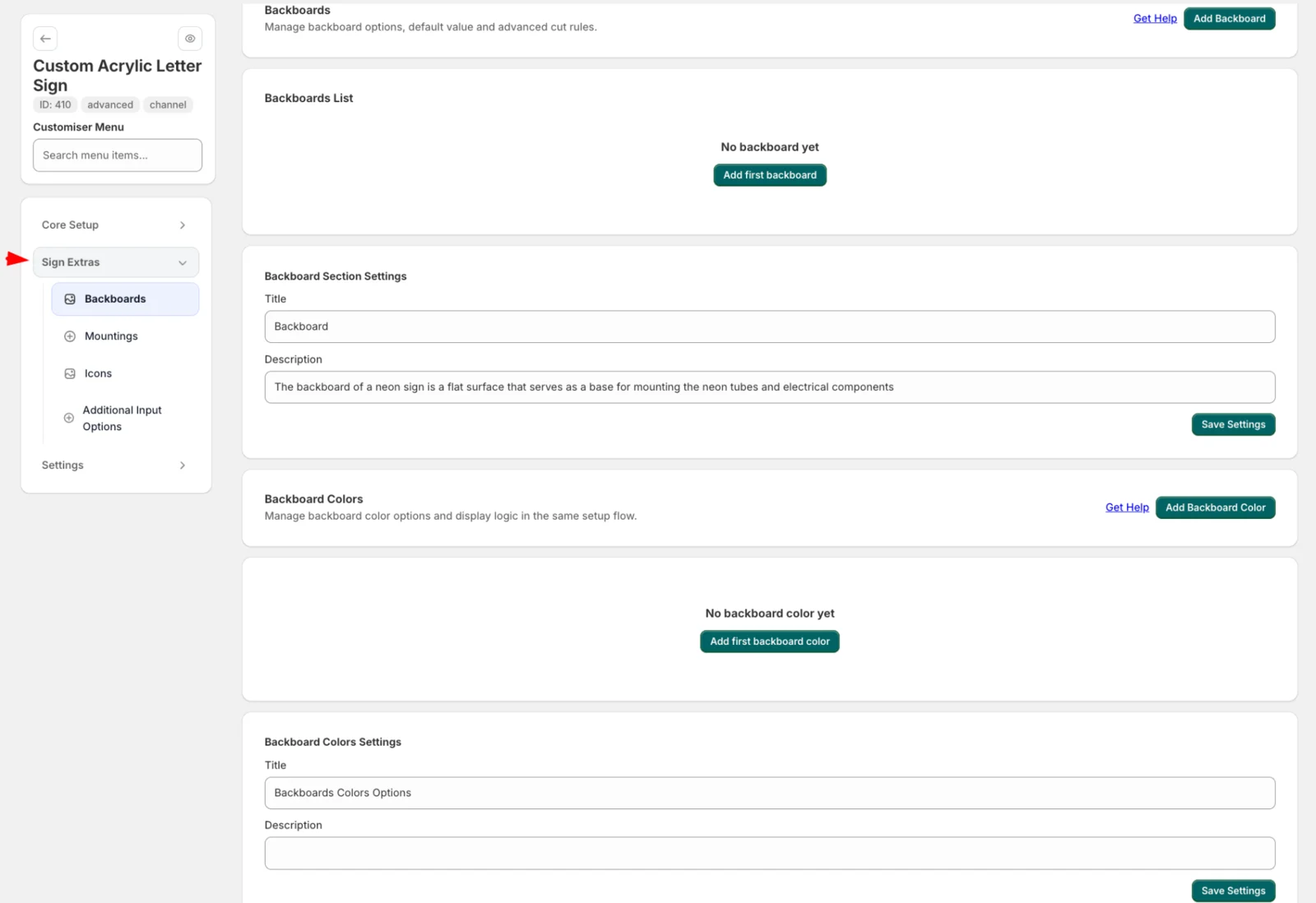Save the Backboard Section Settings
The image size is (1316, 903).
1233,424
